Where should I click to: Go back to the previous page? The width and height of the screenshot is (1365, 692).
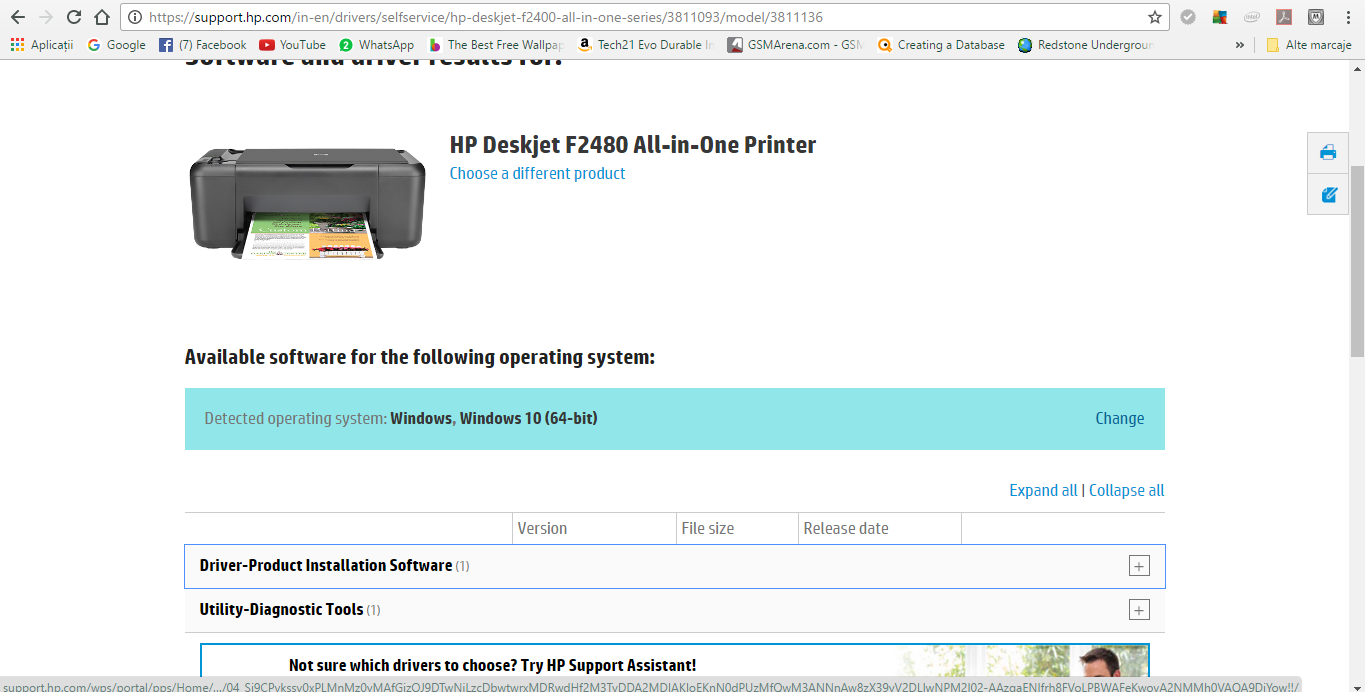point(17,17)
